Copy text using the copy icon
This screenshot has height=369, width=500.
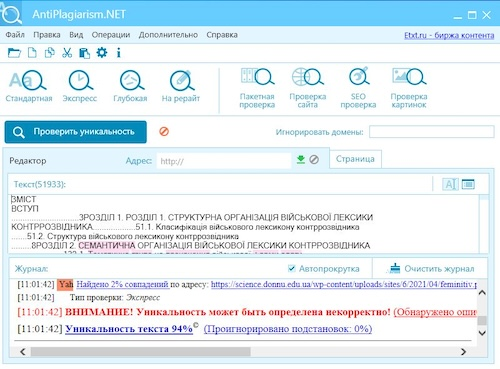[x=50, y=53]
